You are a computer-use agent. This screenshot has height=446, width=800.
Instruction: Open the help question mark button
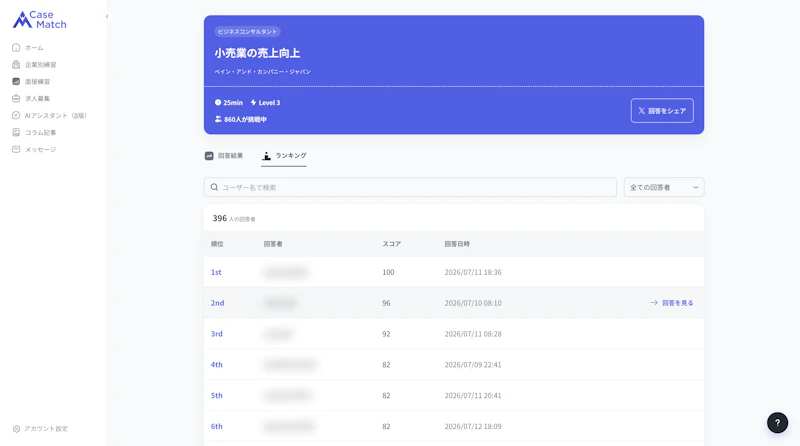tap(777, 423)
